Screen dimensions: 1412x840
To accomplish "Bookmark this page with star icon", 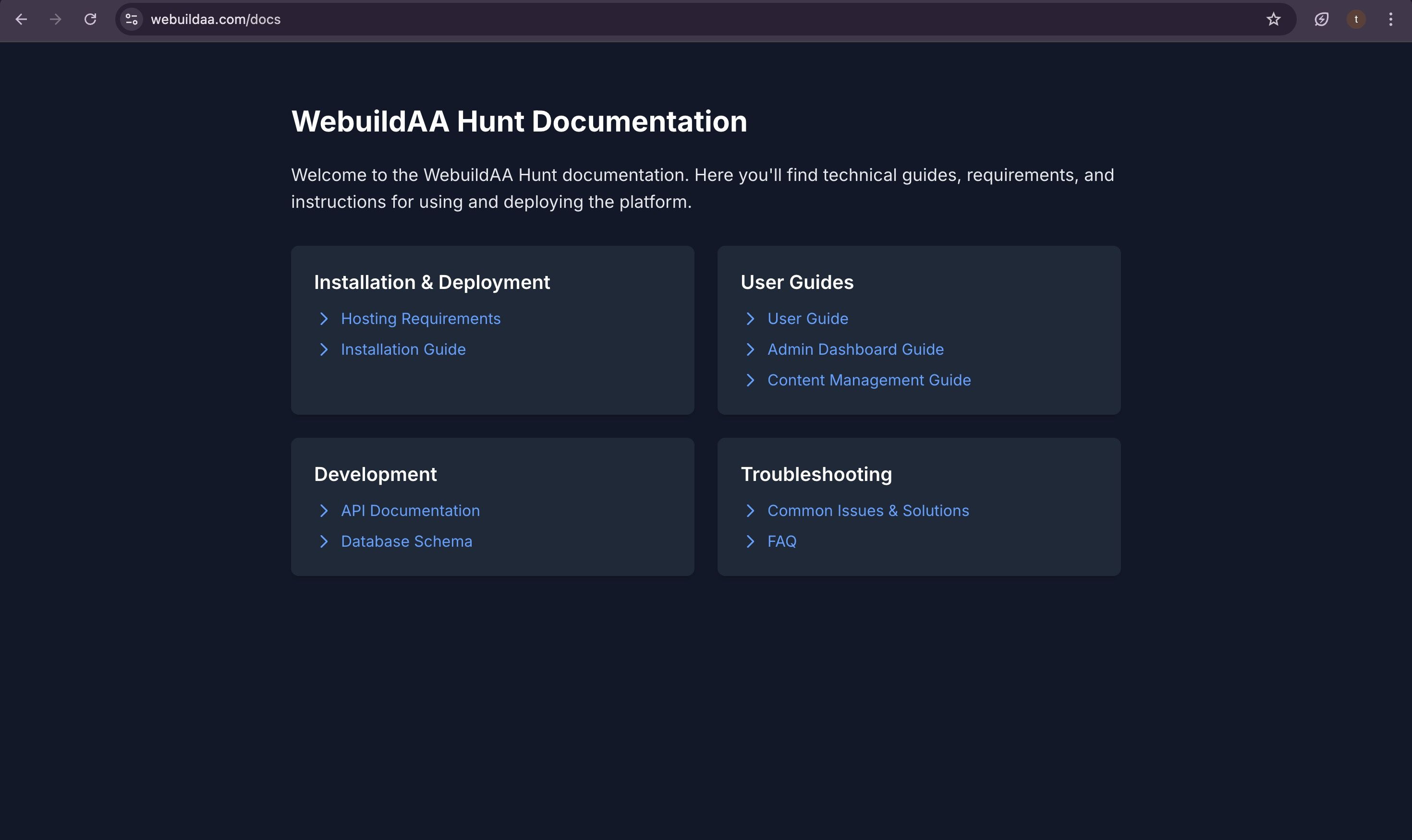I will click(x=1273, y=19).
